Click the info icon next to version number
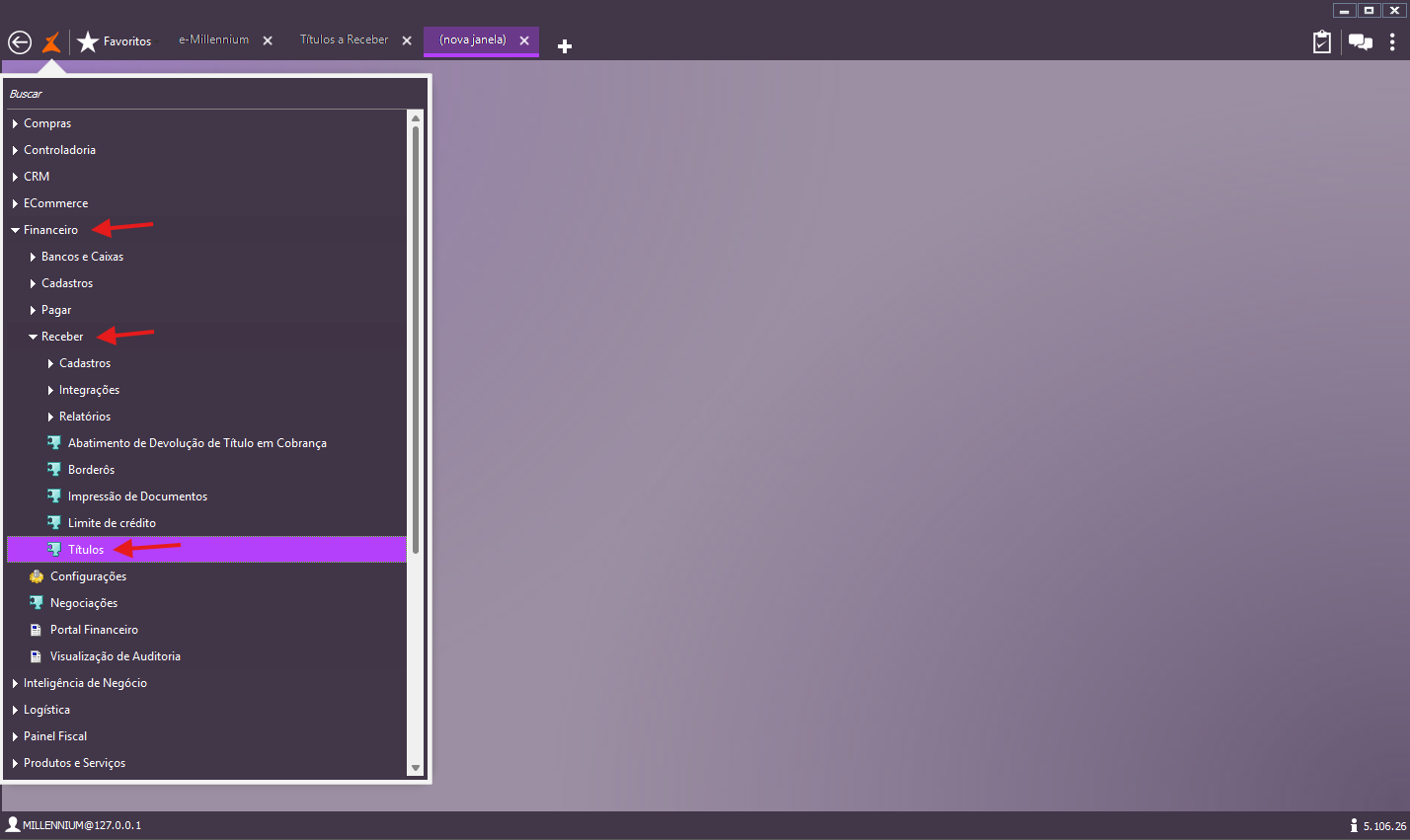 click(1354, 825)
